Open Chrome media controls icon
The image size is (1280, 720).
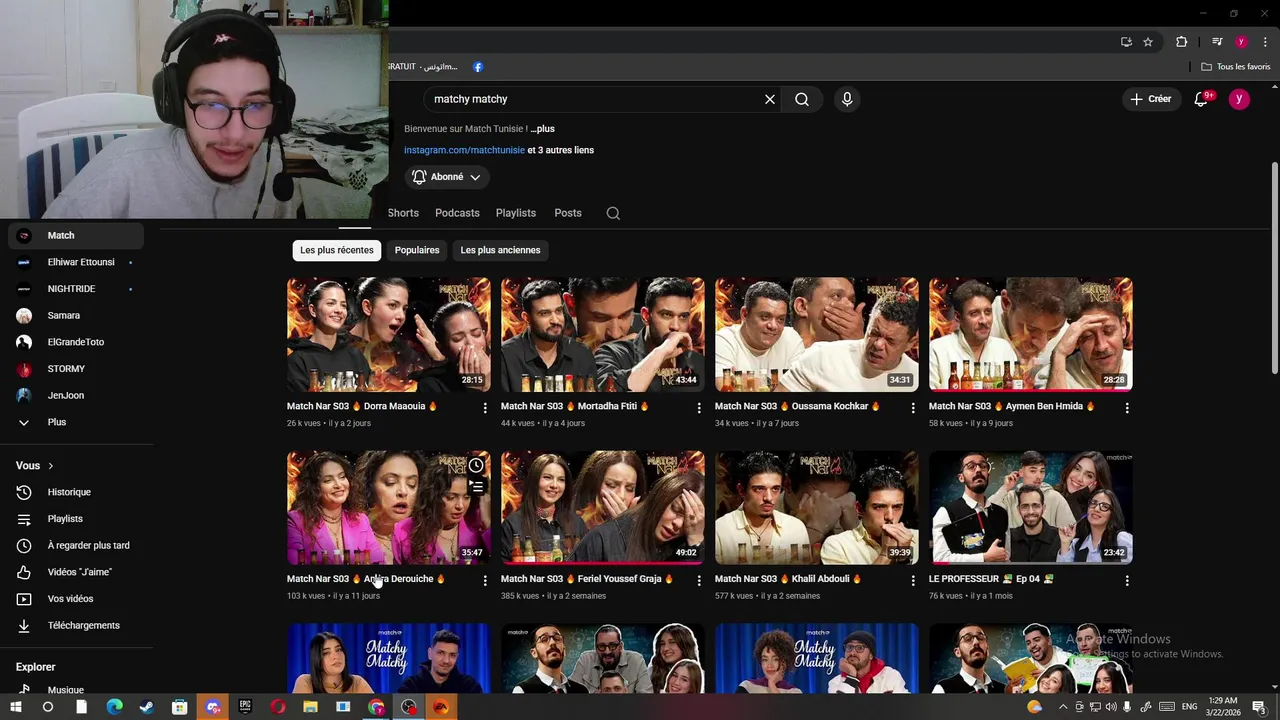(1217, 42)
